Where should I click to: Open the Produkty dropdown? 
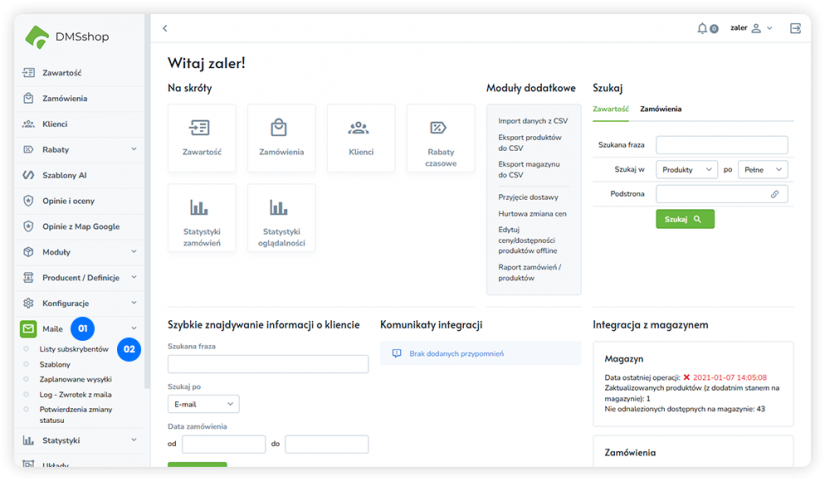[686, 170]
